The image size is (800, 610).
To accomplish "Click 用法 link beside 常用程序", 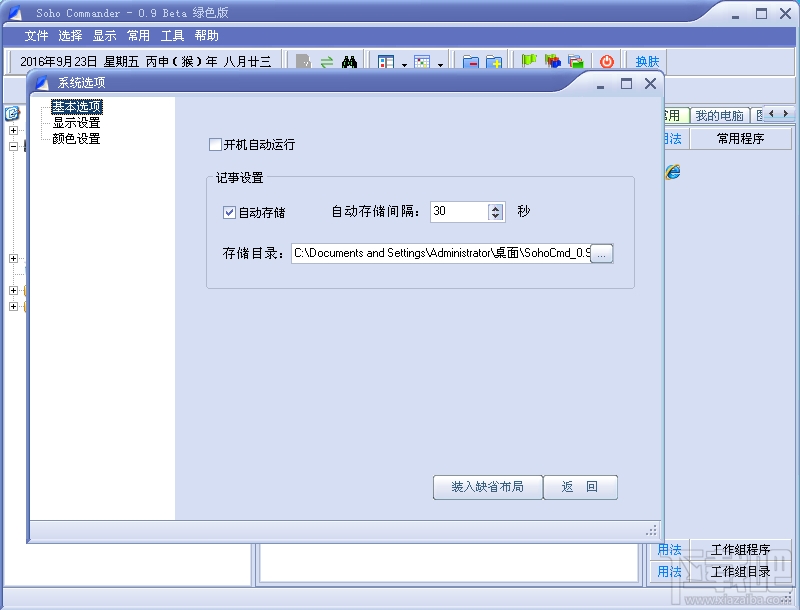I will 672,139.
